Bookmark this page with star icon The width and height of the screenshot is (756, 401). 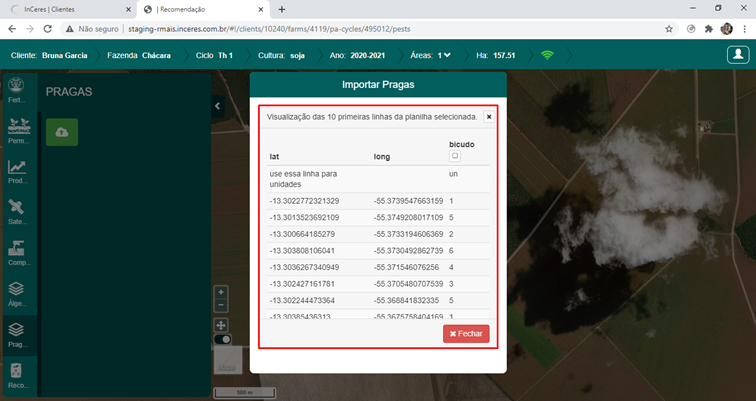tap(669, 29)
